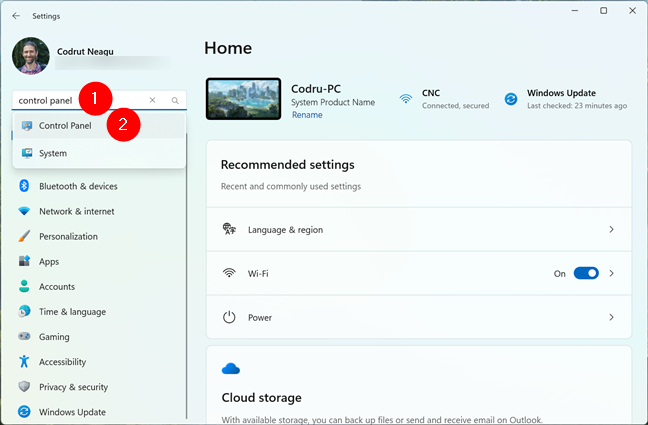
Task: Open Language & region setting
Action: point(419,229)
